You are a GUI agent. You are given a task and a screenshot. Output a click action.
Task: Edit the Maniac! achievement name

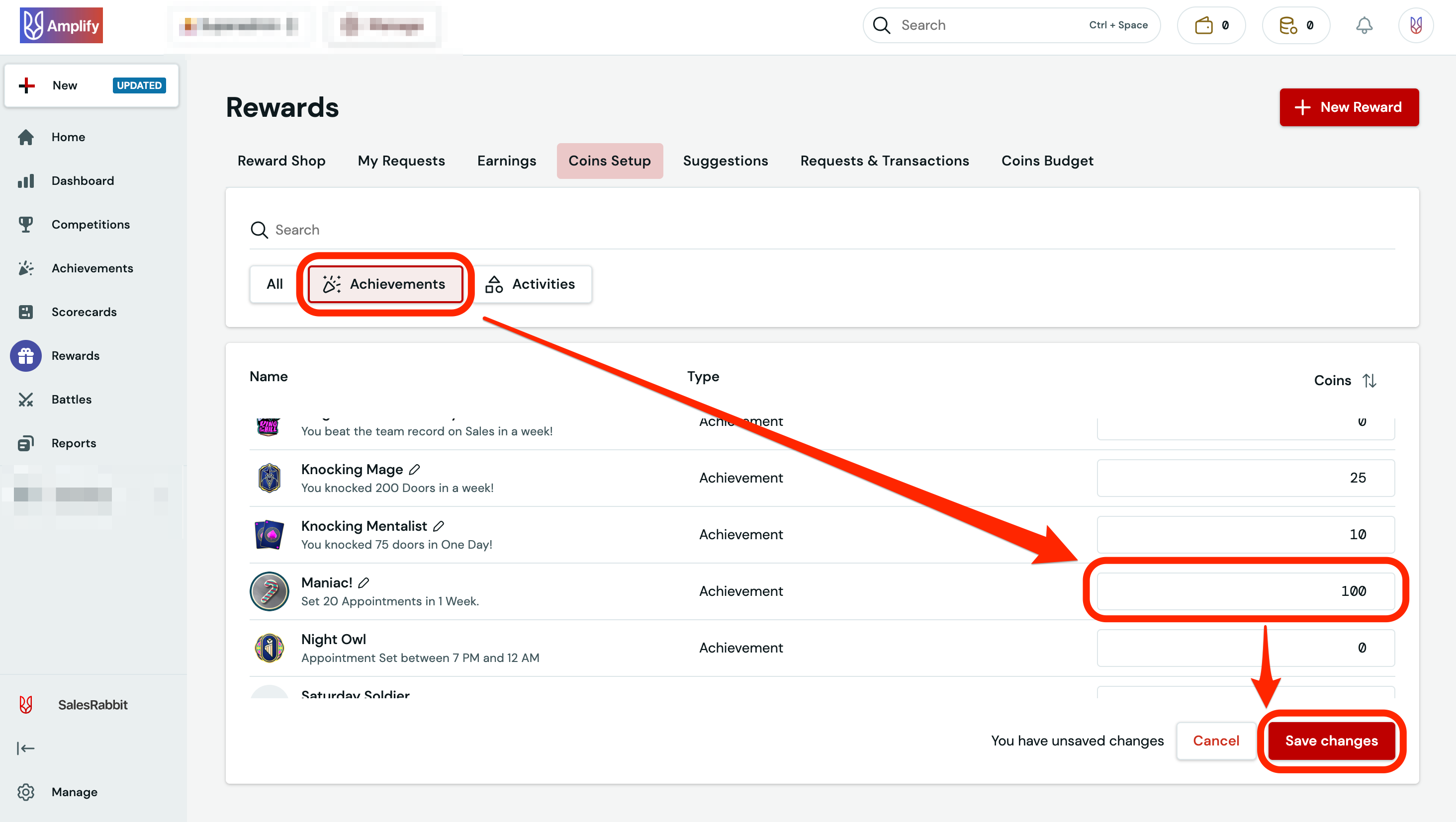tap(364, 582)
